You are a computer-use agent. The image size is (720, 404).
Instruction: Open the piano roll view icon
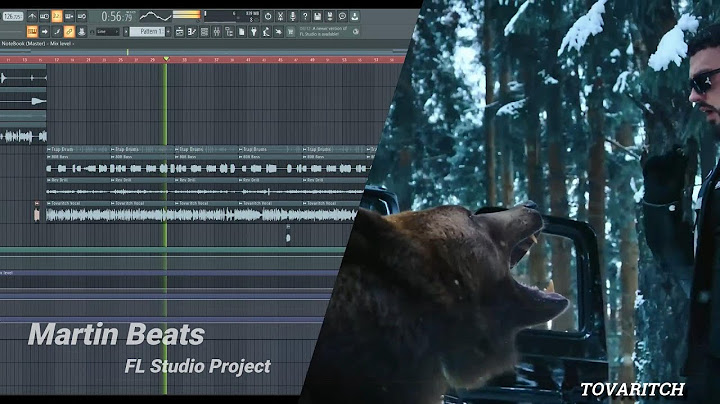[x=192, y=32]
